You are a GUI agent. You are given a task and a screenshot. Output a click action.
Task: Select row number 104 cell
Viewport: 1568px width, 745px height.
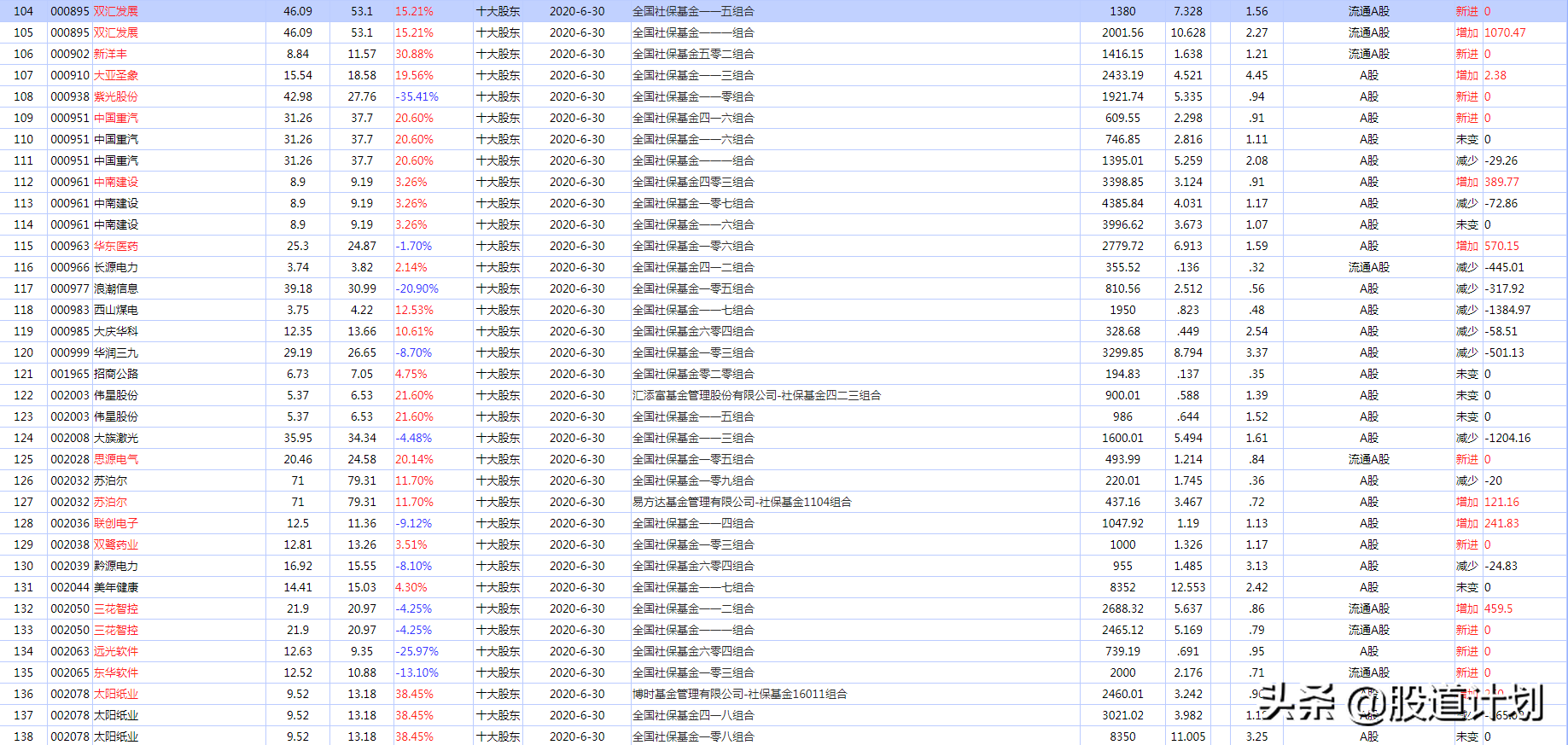pos(24,11)
